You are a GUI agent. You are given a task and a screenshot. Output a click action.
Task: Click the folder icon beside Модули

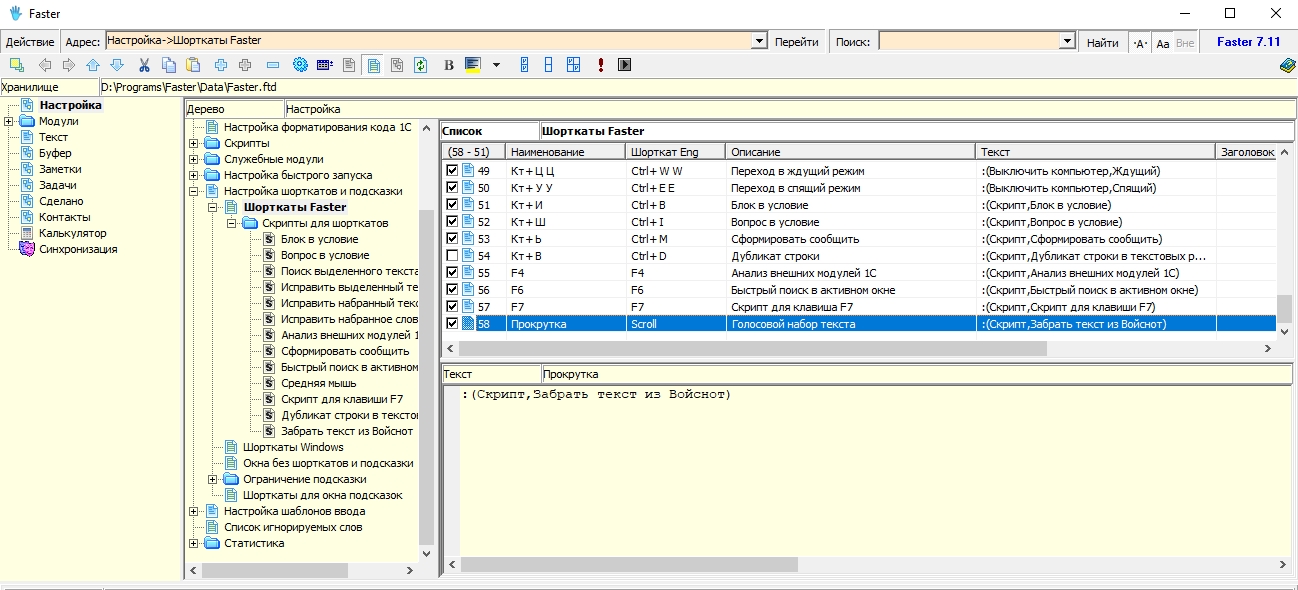tap(27, 121)
